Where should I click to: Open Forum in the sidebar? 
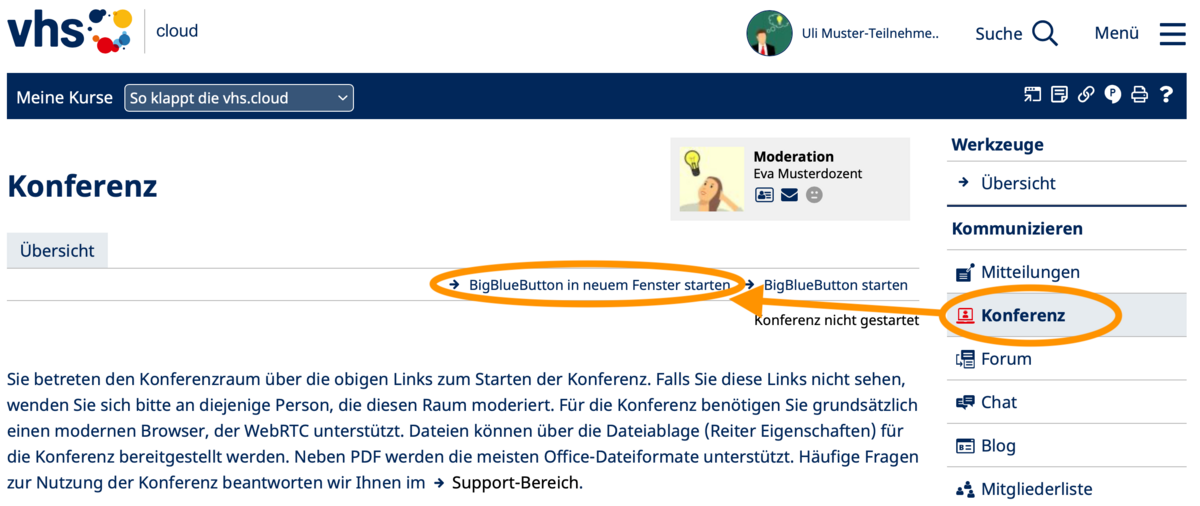point(1005,359)
